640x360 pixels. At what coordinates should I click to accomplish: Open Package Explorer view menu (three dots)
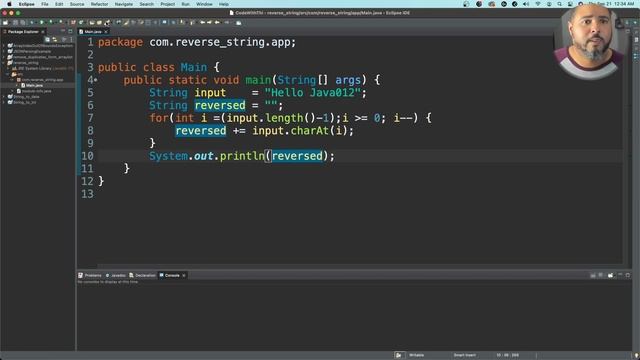[71, 40]
